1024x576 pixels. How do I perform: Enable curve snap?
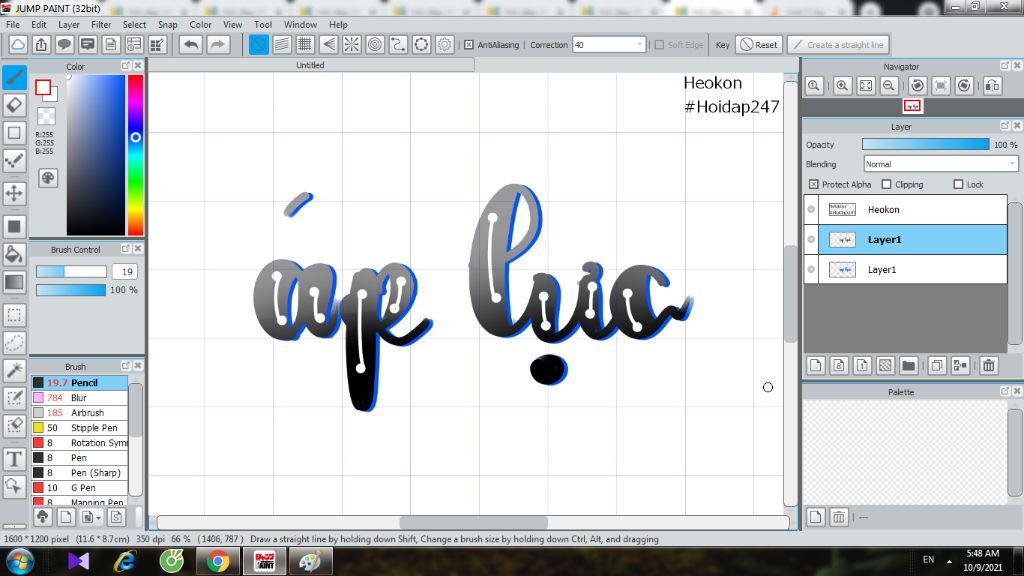[398, 44]
